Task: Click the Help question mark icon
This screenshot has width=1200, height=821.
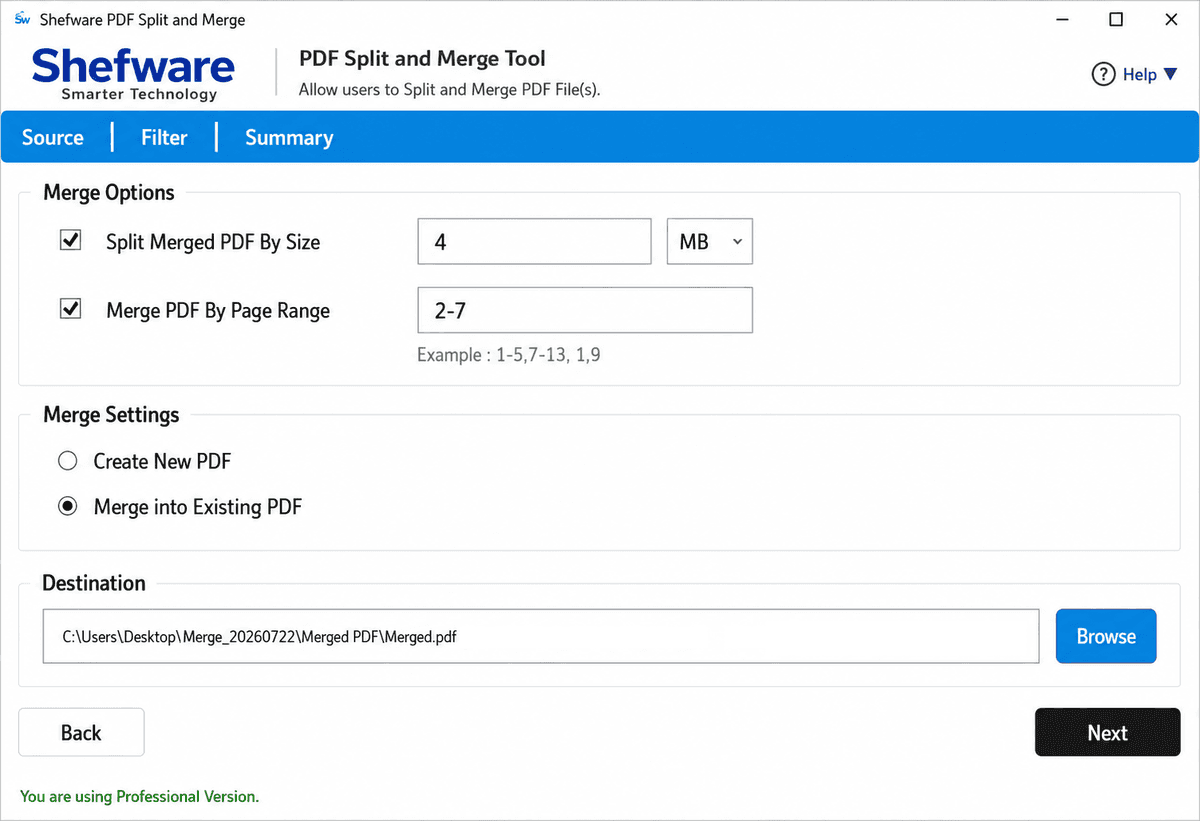Action: click(1103, 74)
